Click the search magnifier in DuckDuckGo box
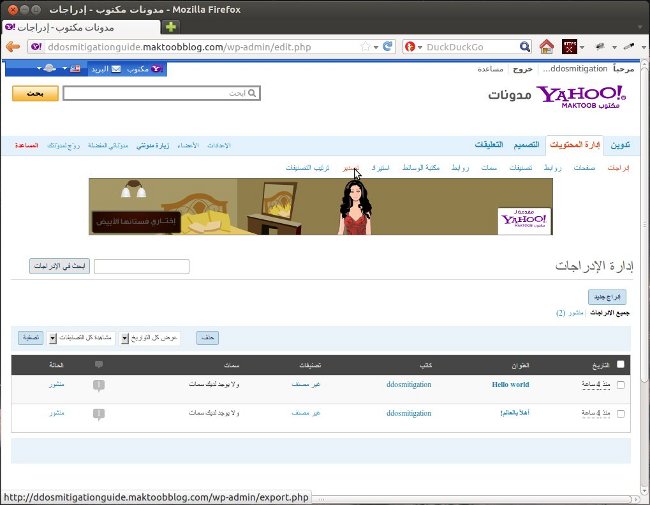The image size is (650, 505). pyautogui.click(x=525, y=47)
